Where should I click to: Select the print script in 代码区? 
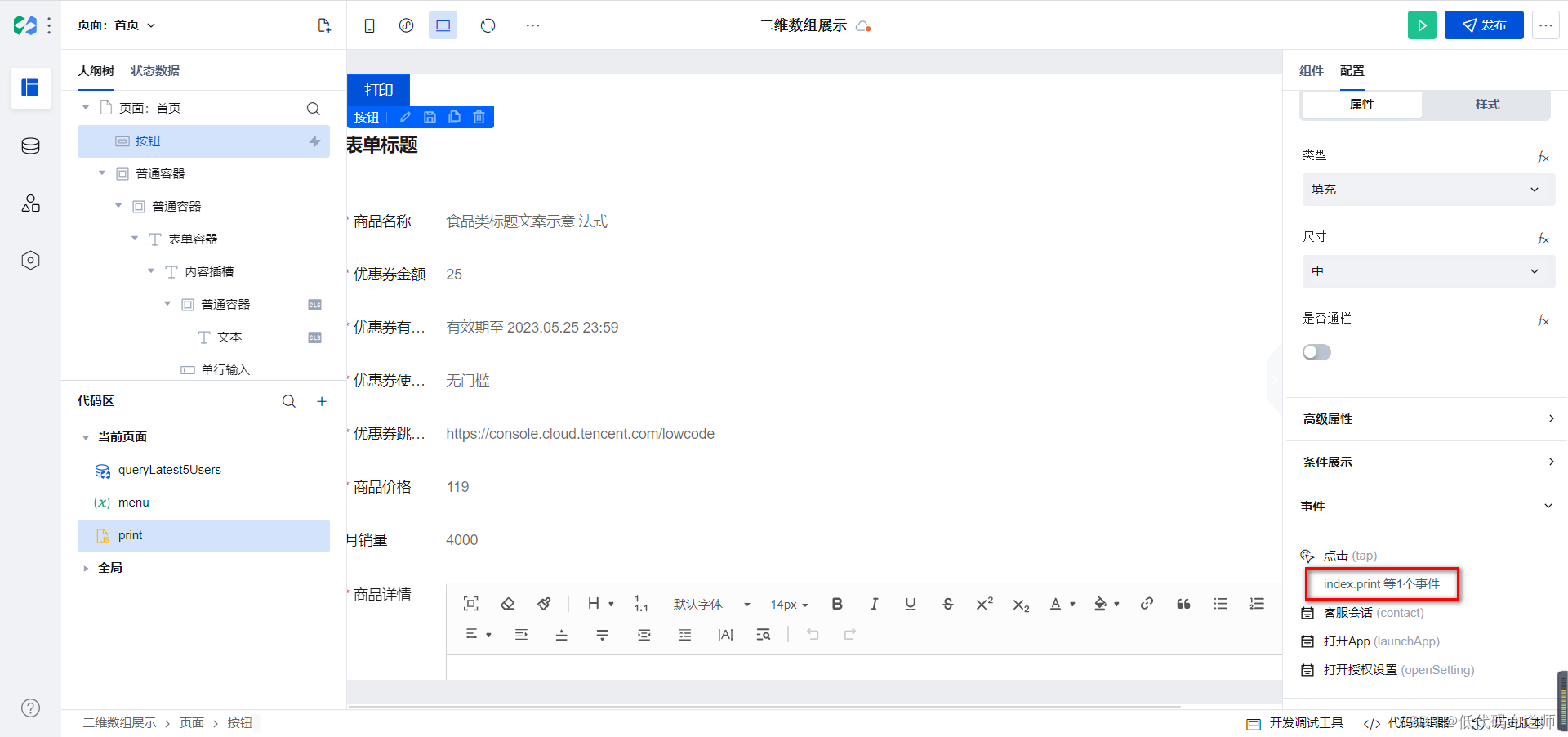click(x=203, y=535)
